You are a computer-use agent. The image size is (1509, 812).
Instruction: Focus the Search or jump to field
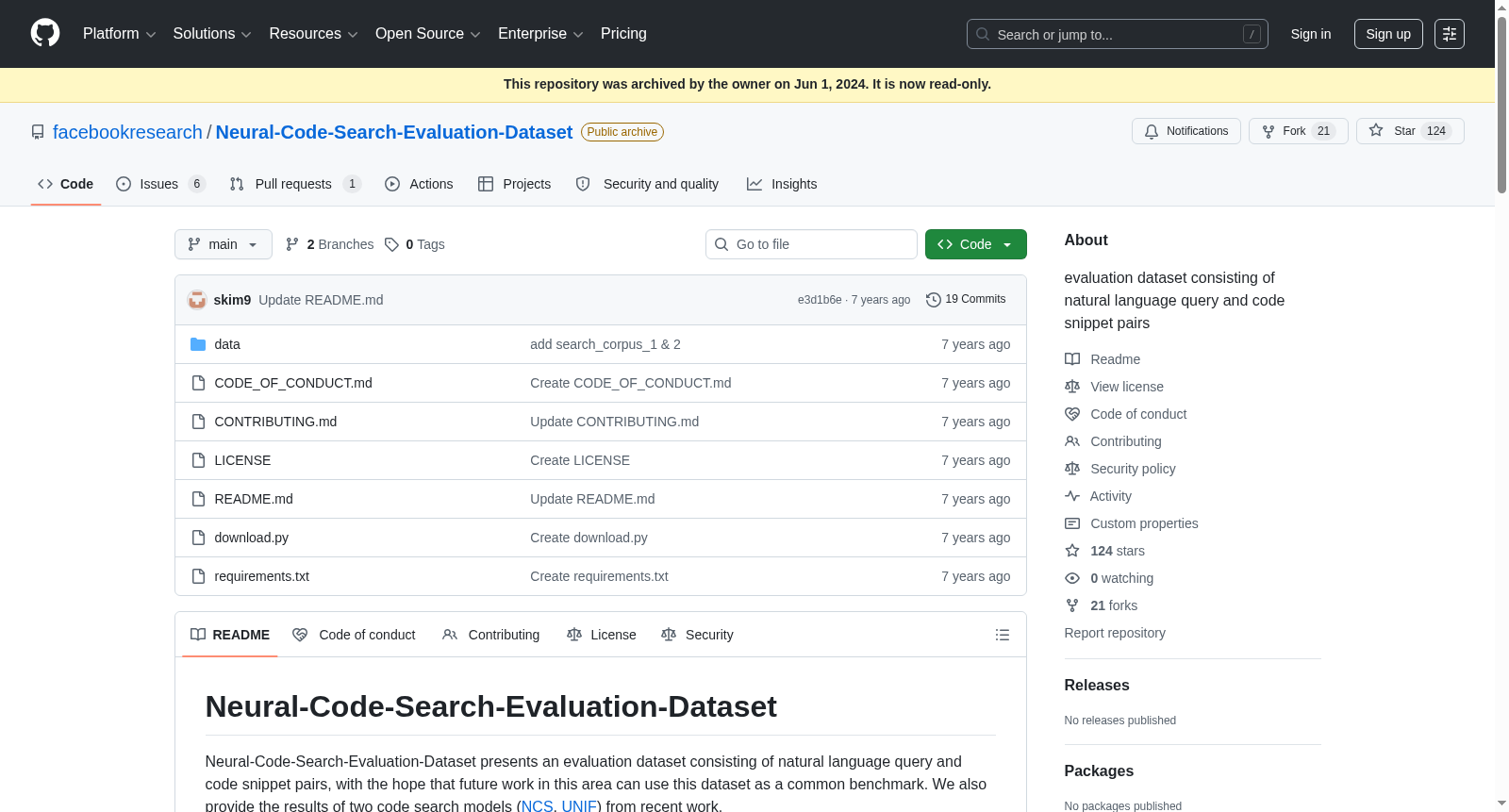[1117, 34]
